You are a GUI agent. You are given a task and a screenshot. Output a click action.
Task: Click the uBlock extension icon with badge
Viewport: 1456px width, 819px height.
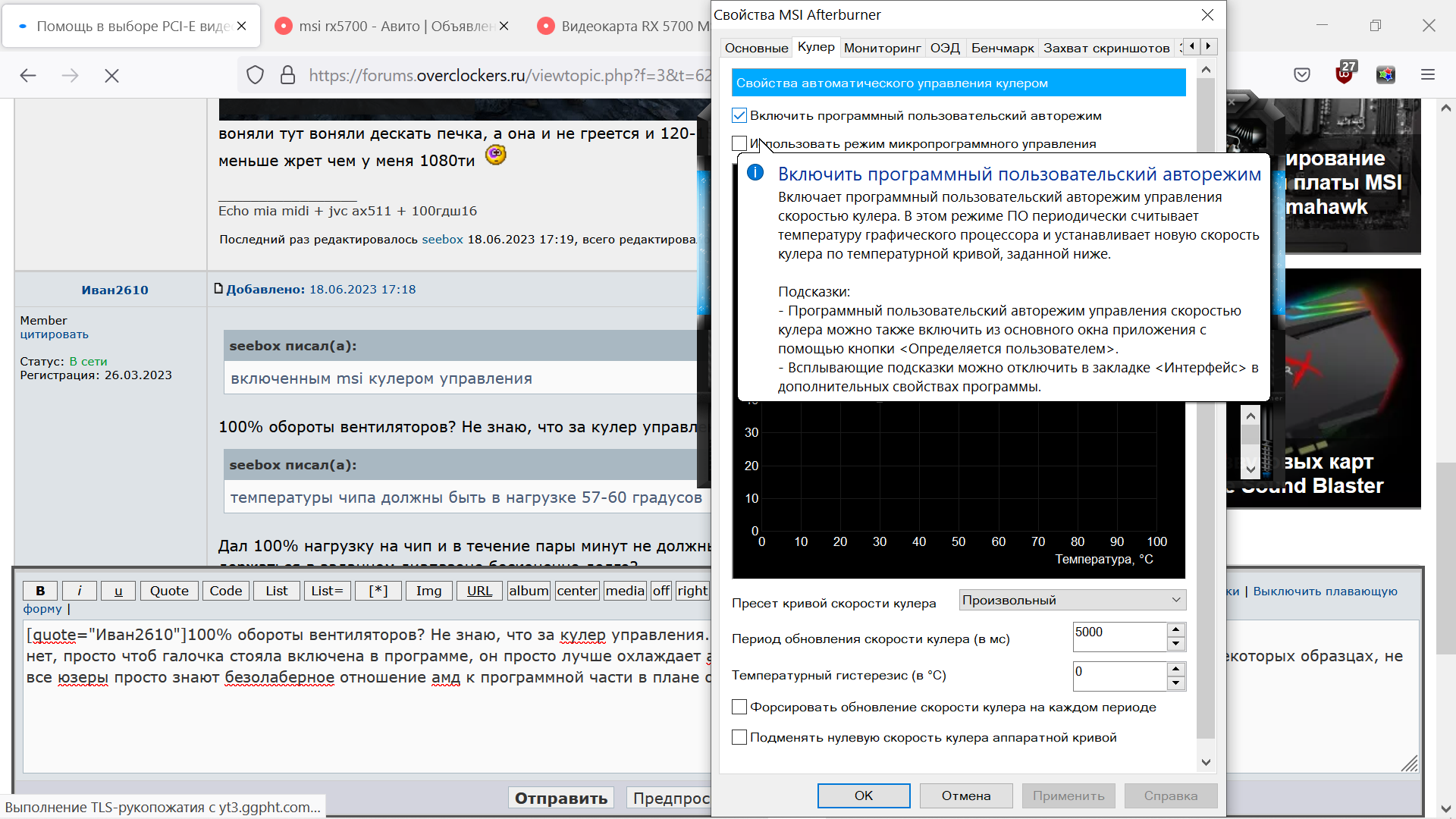[1344, 74]
